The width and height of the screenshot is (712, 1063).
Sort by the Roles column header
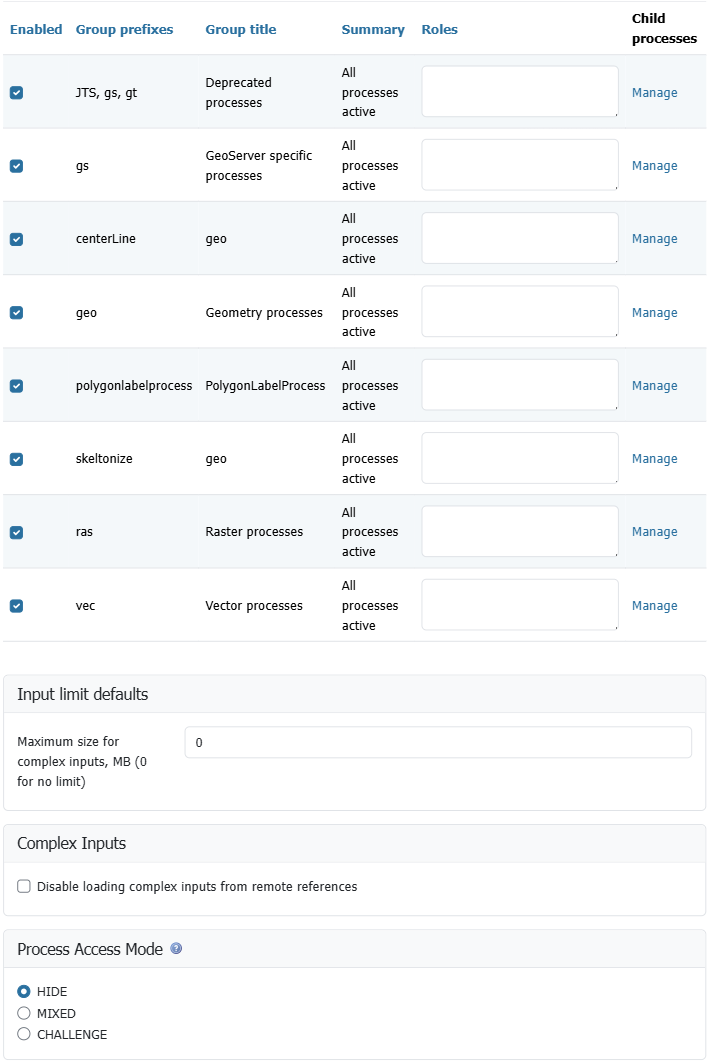[x=440, y=30]
